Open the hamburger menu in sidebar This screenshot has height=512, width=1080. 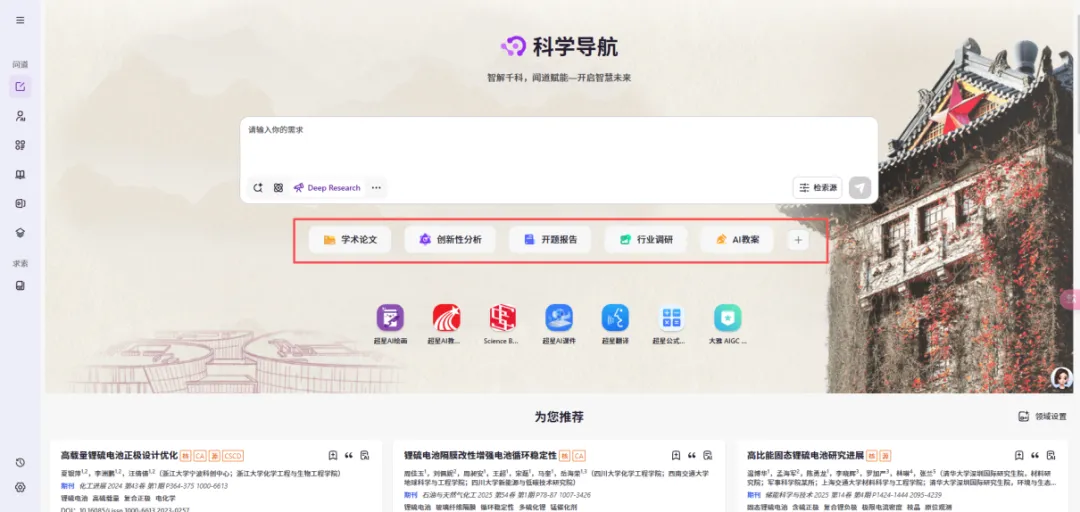coord(20,20)
